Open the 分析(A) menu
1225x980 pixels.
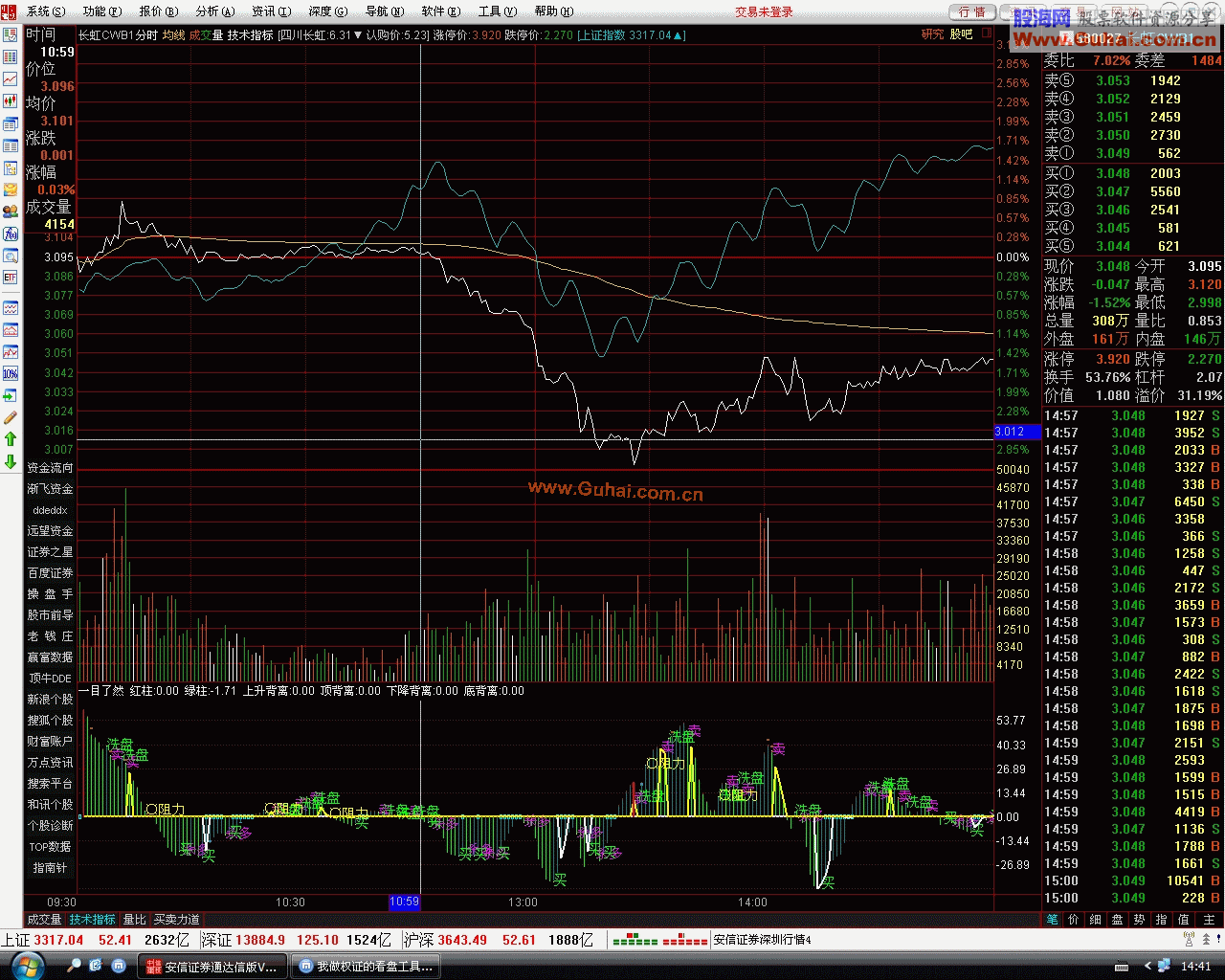[214, 11]
